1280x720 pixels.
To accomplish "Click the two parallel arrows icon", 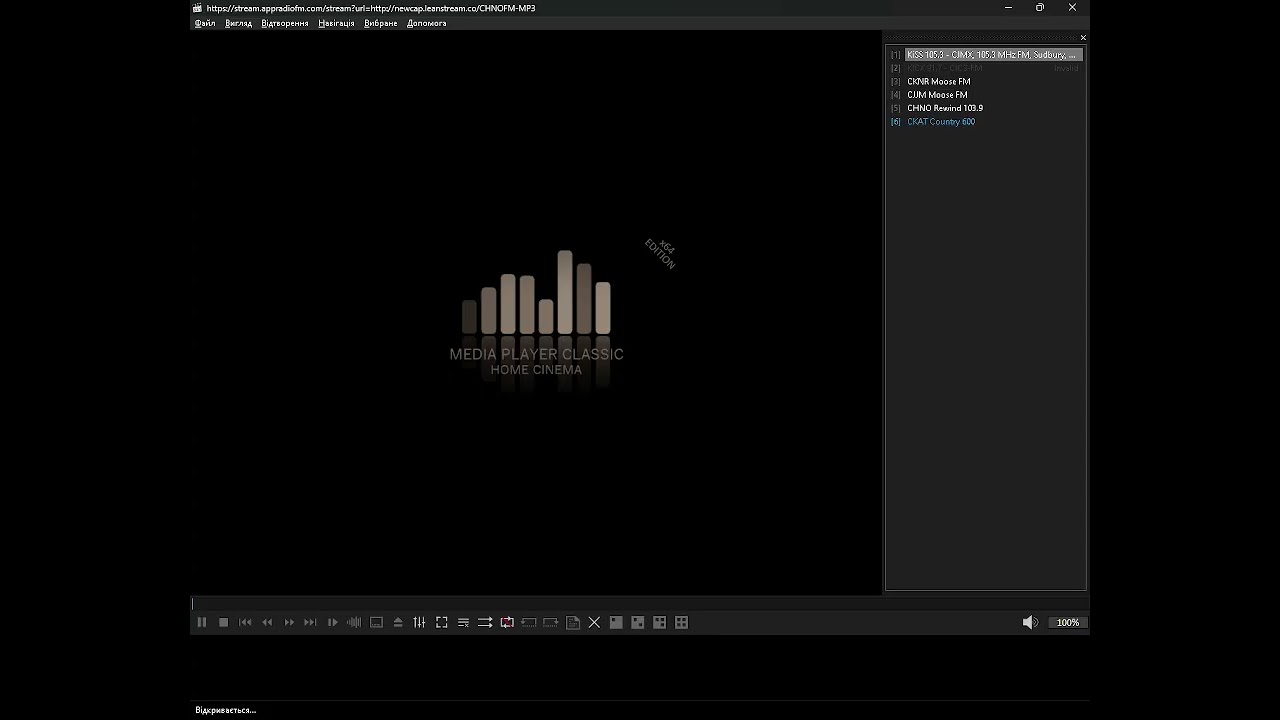I will coord(485,622).
